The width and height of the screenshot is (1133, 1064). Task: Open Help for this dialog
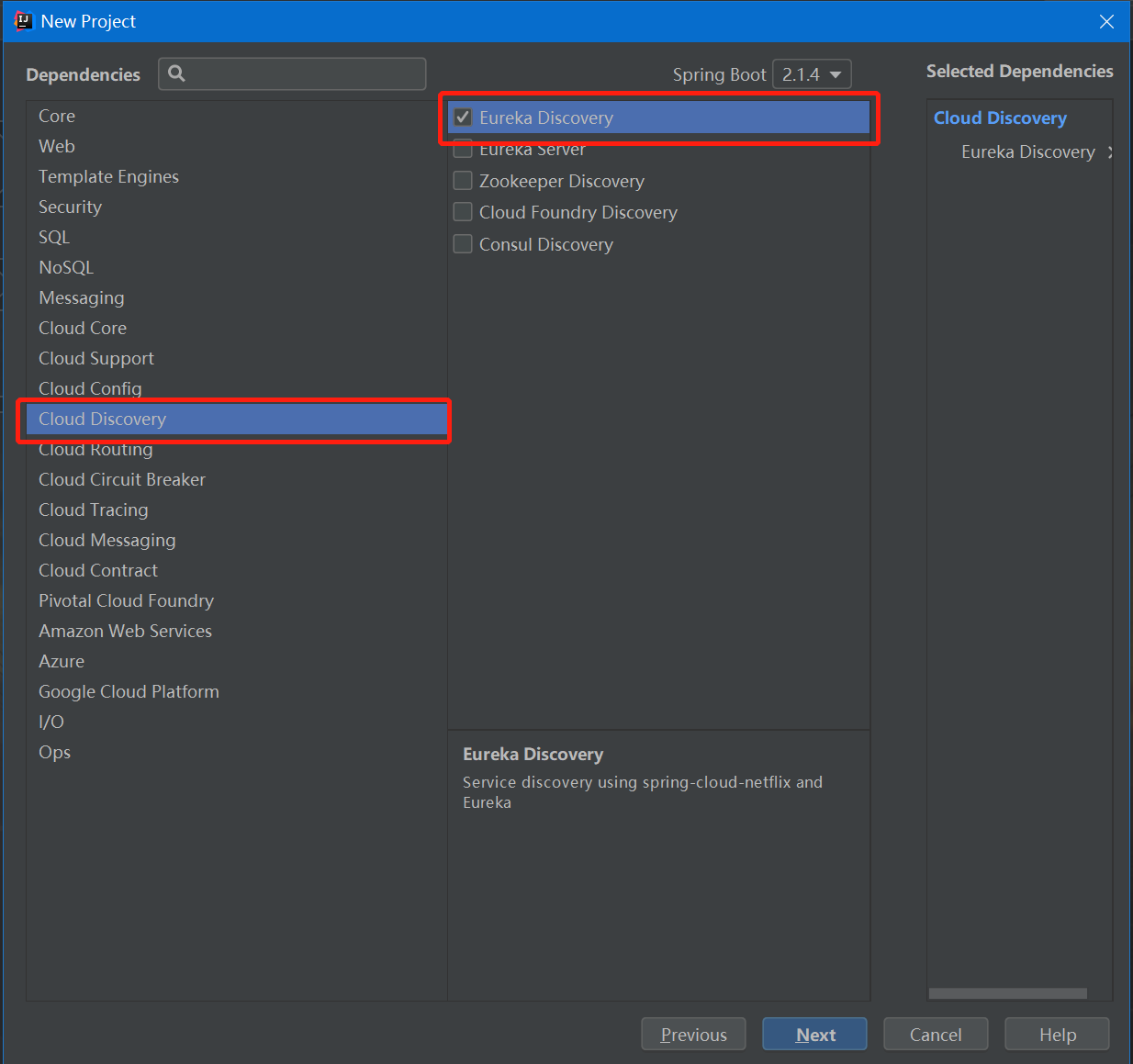(x=1057, y=1035)
